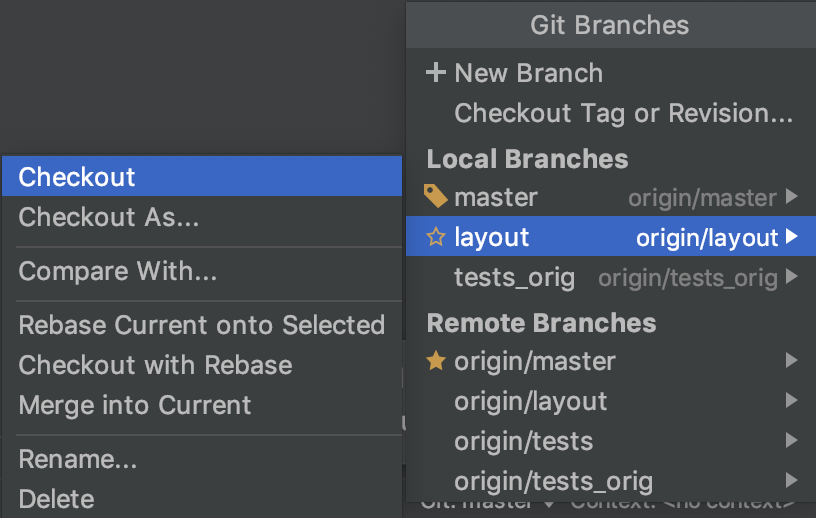
Task: Expand the tests_orig local branch arrow
Action: point(792,278)
